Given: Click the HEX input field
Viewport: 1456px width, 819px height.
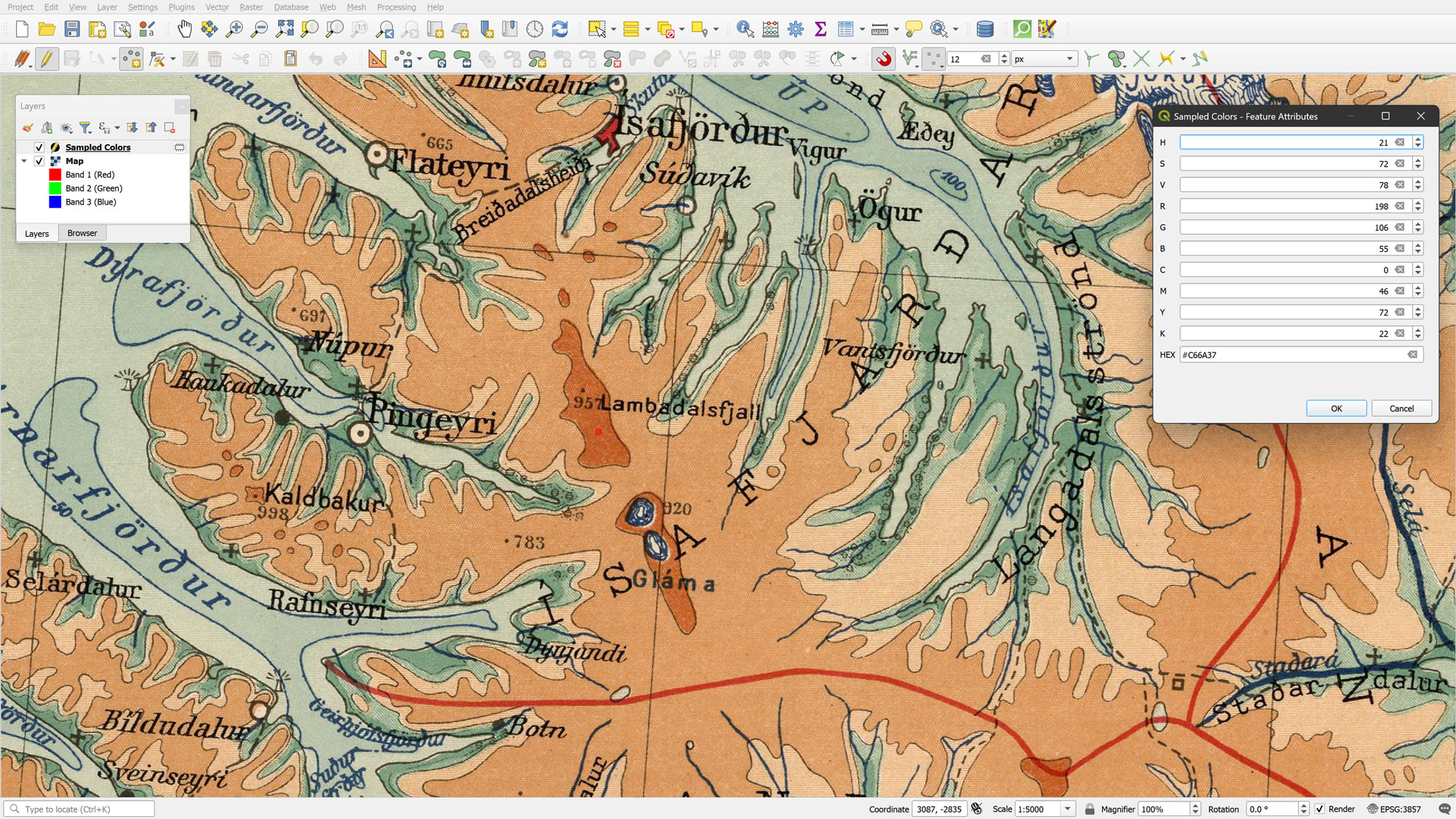Looking at the screenshot, I should point(1299,355).
